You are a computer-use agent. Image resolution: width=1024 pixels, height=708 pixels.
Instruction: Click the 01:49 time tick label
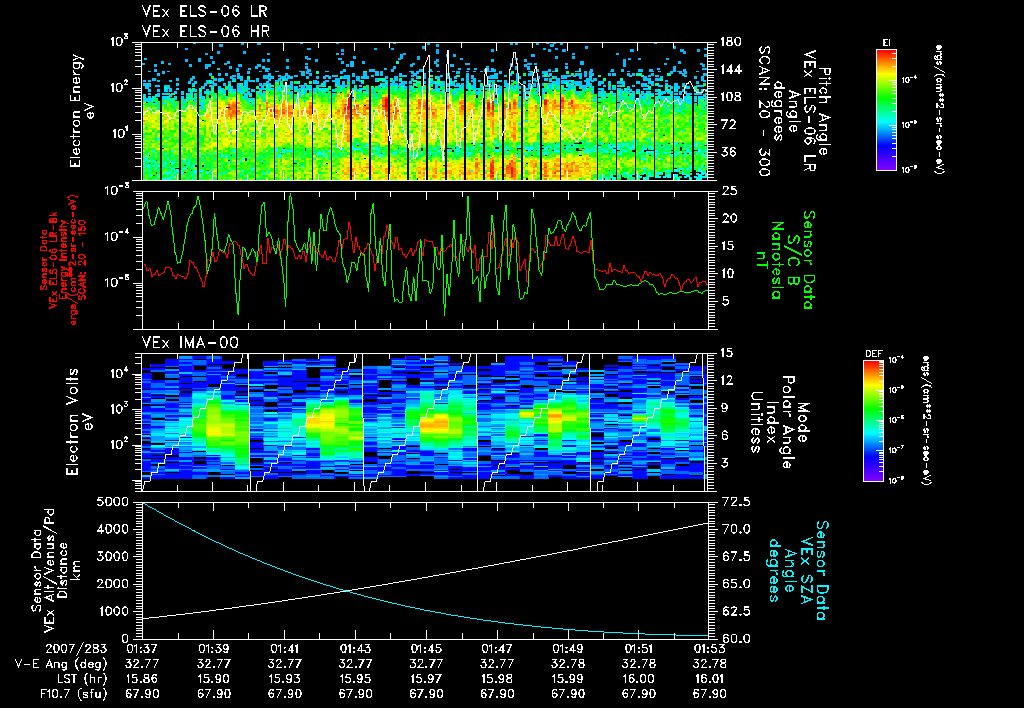coord(568,649)
